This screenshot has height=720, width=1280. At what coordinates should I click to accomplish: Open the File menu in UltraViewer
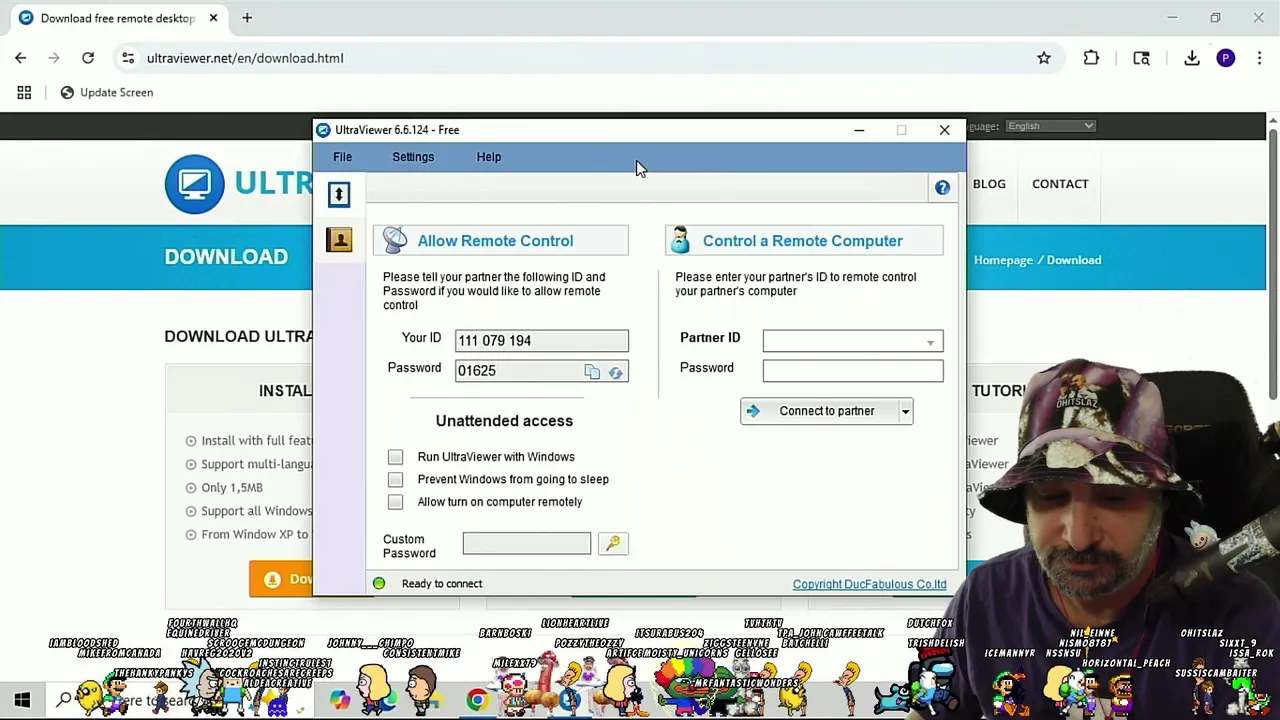click(x=342, y=157)
